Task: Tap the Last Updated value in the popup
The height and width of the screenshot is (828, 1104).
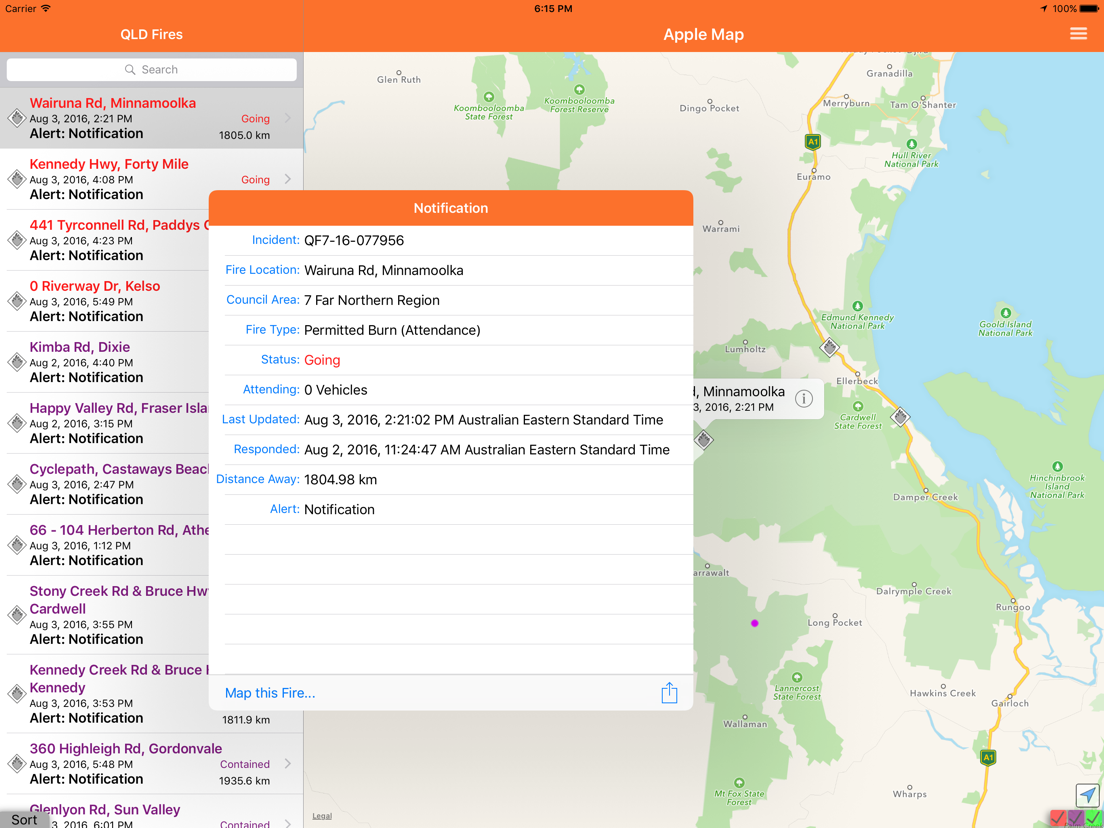Action: click(484, 420)
